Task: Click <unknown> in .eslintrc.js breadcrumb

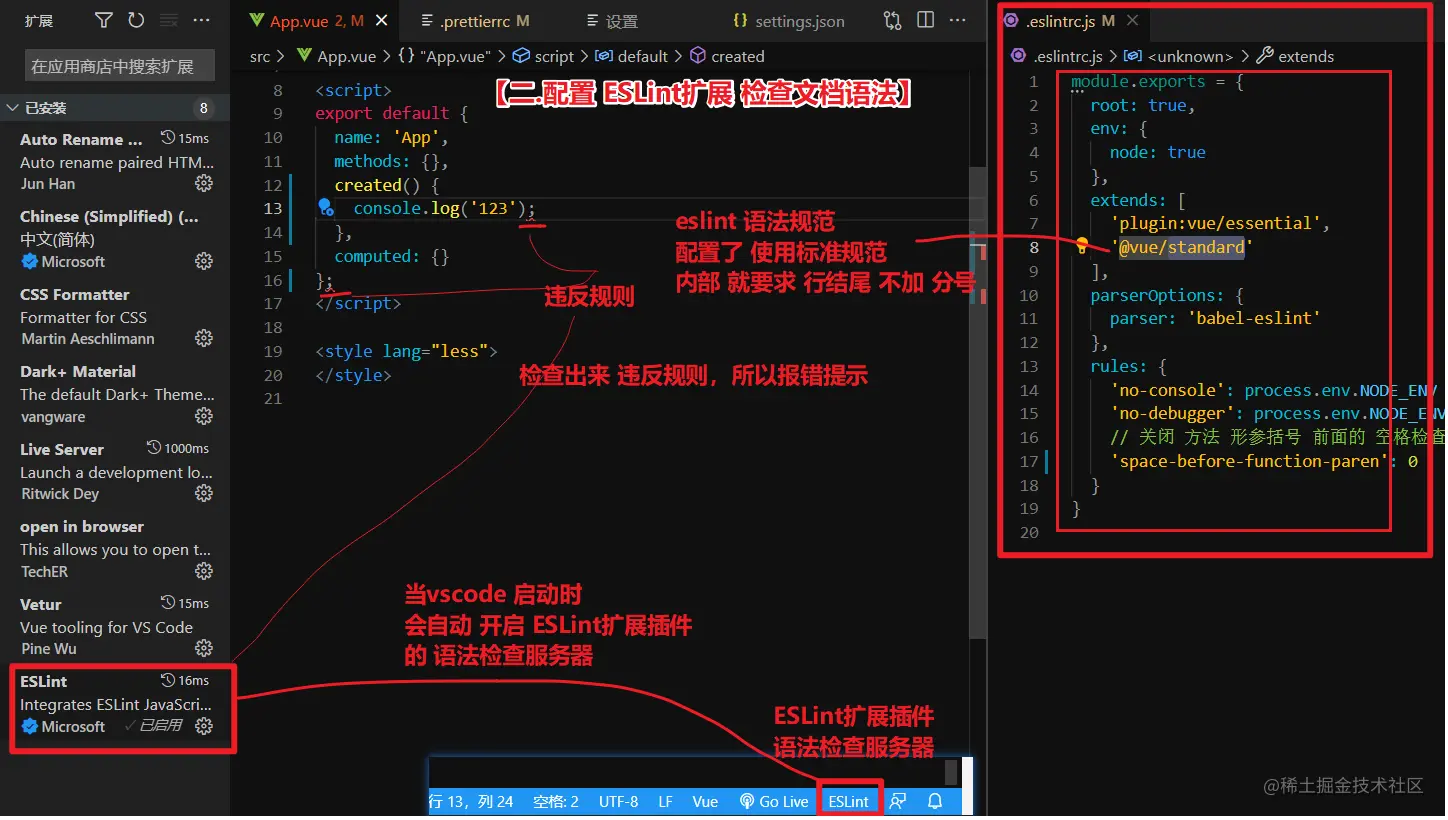Action: (1180, 56)
